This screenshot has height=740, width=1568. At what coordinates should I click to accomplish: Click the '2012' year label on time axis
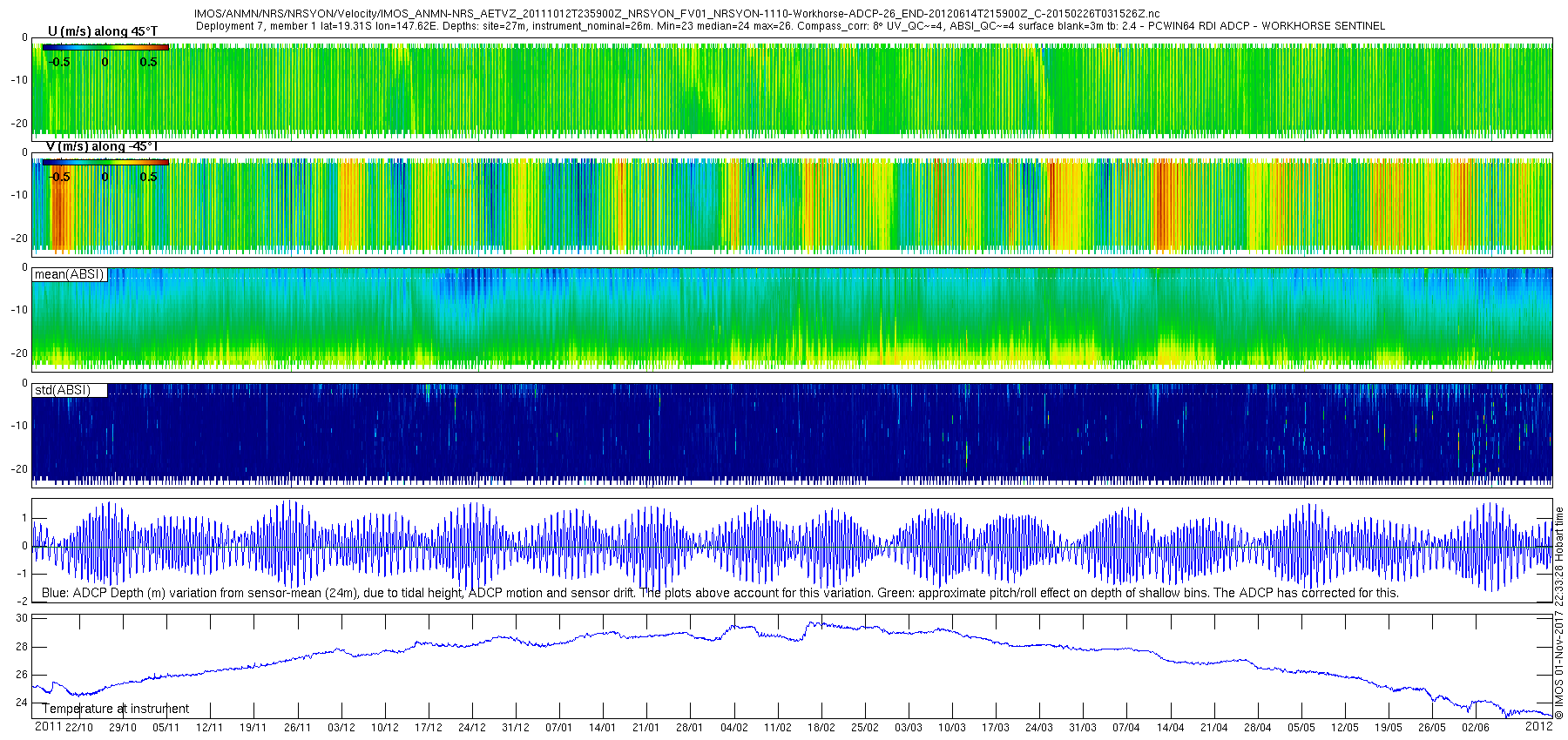pos(1539,726)
